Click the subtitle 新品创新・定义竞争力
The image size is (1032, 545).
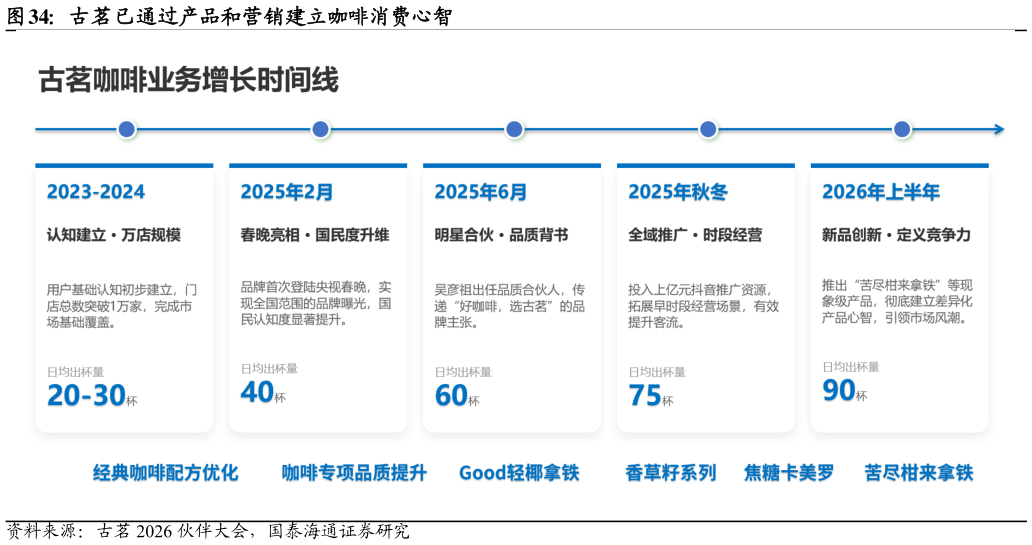pos(896,235)
